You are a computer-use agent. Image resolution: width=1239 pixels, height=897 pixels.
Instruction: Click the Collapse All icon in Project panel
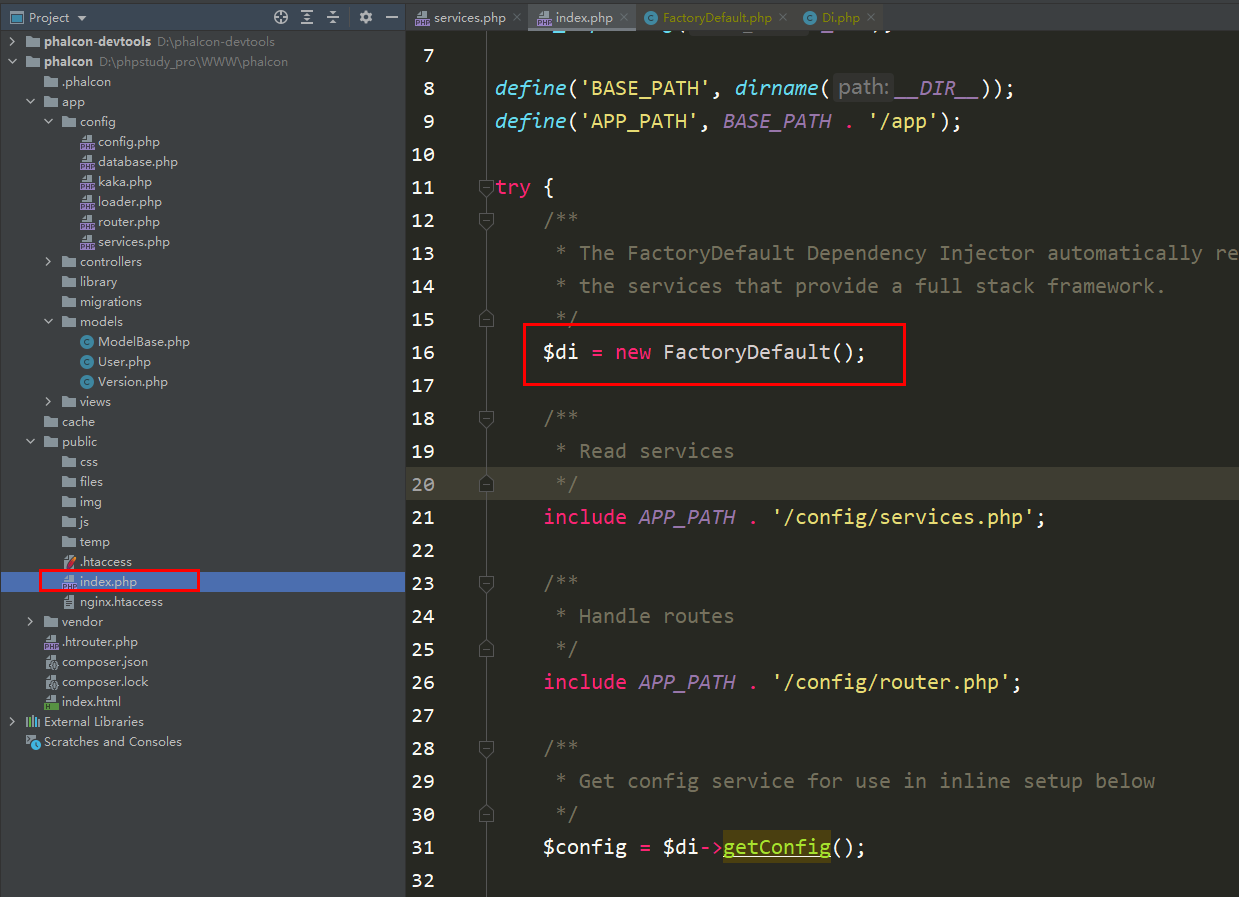pos(333,17)
